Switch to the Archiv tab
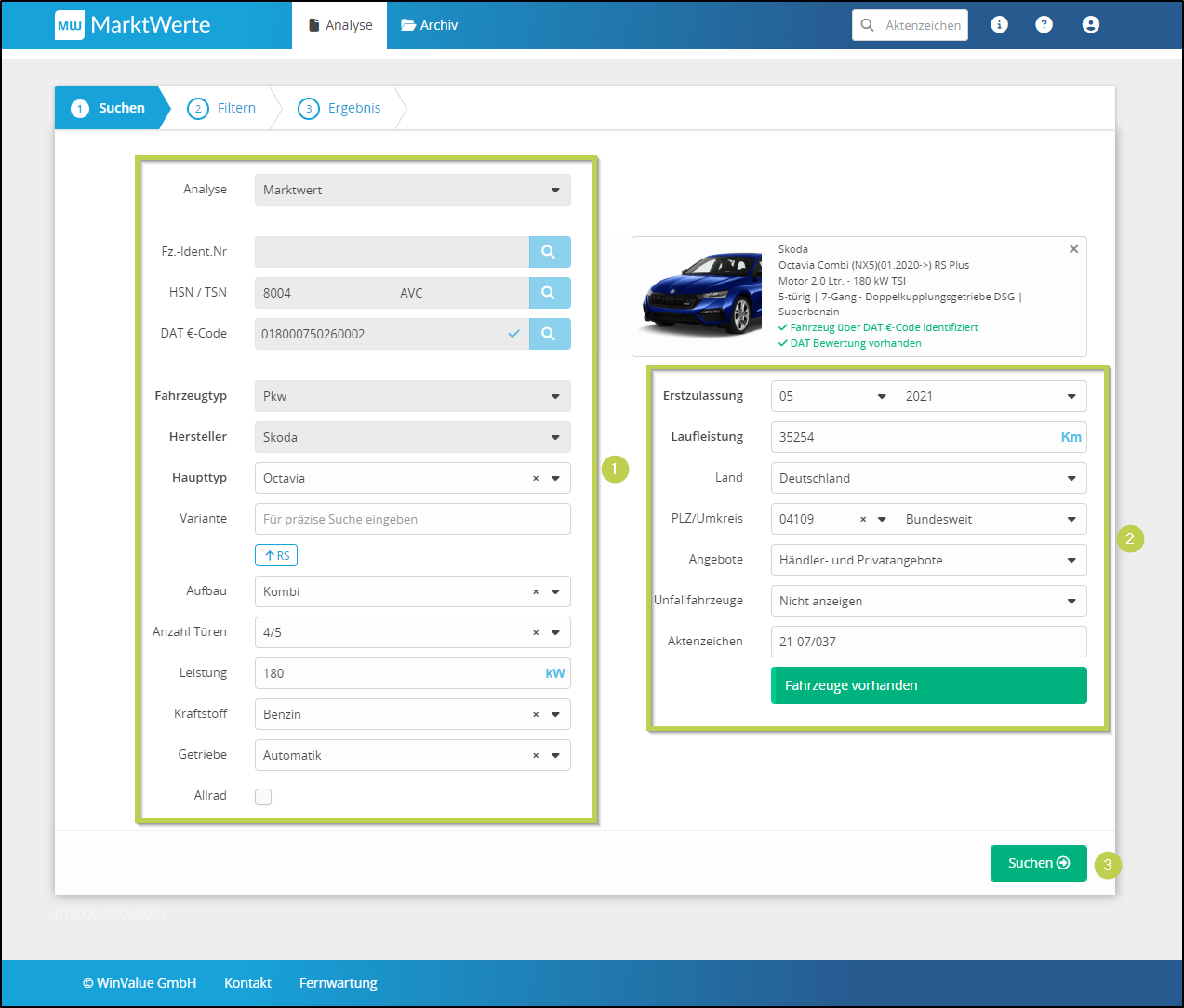Image resolution: width=1184 pixels, height=1008 pixels. click(430, 25)
